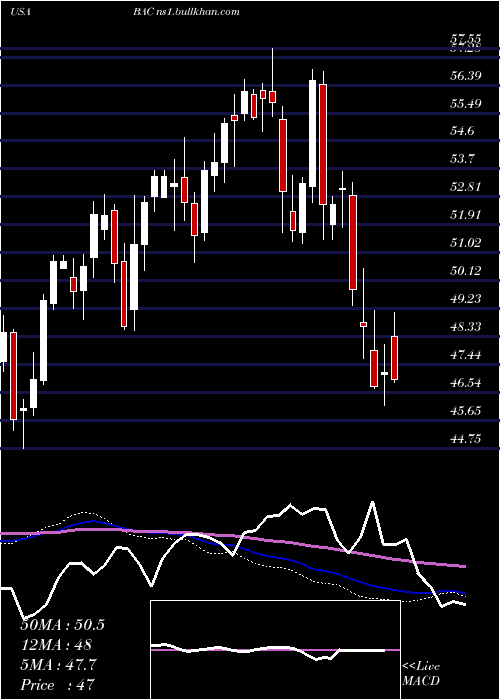
Task: Click the 52.81 price axis label
Action: [466, 187]
